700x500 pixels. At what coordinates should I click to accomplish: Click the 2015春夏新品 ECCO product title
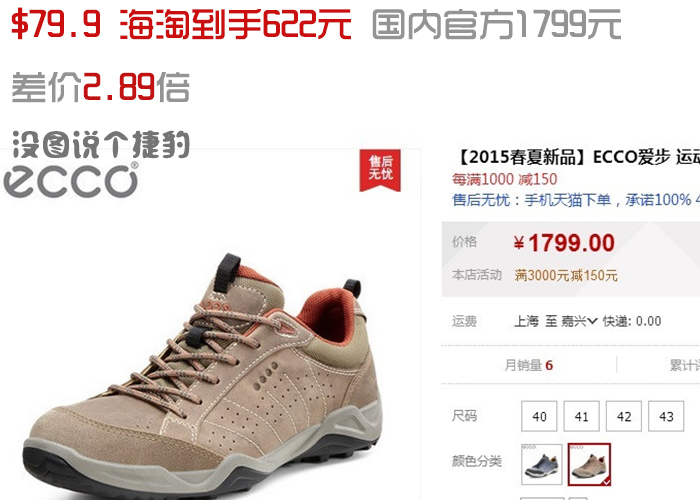578,157
